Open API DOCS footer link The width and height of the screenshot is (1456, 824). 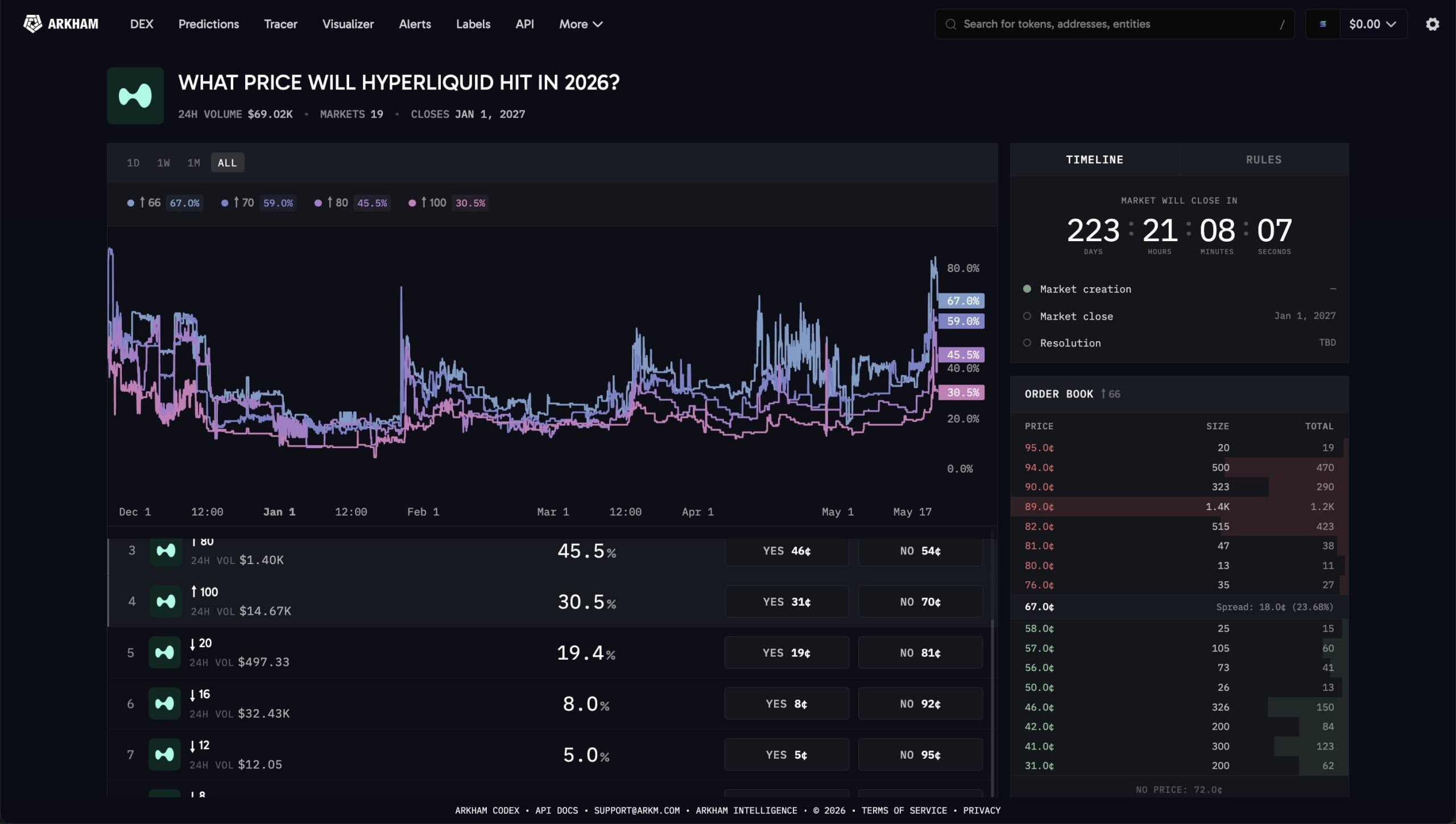556,810
